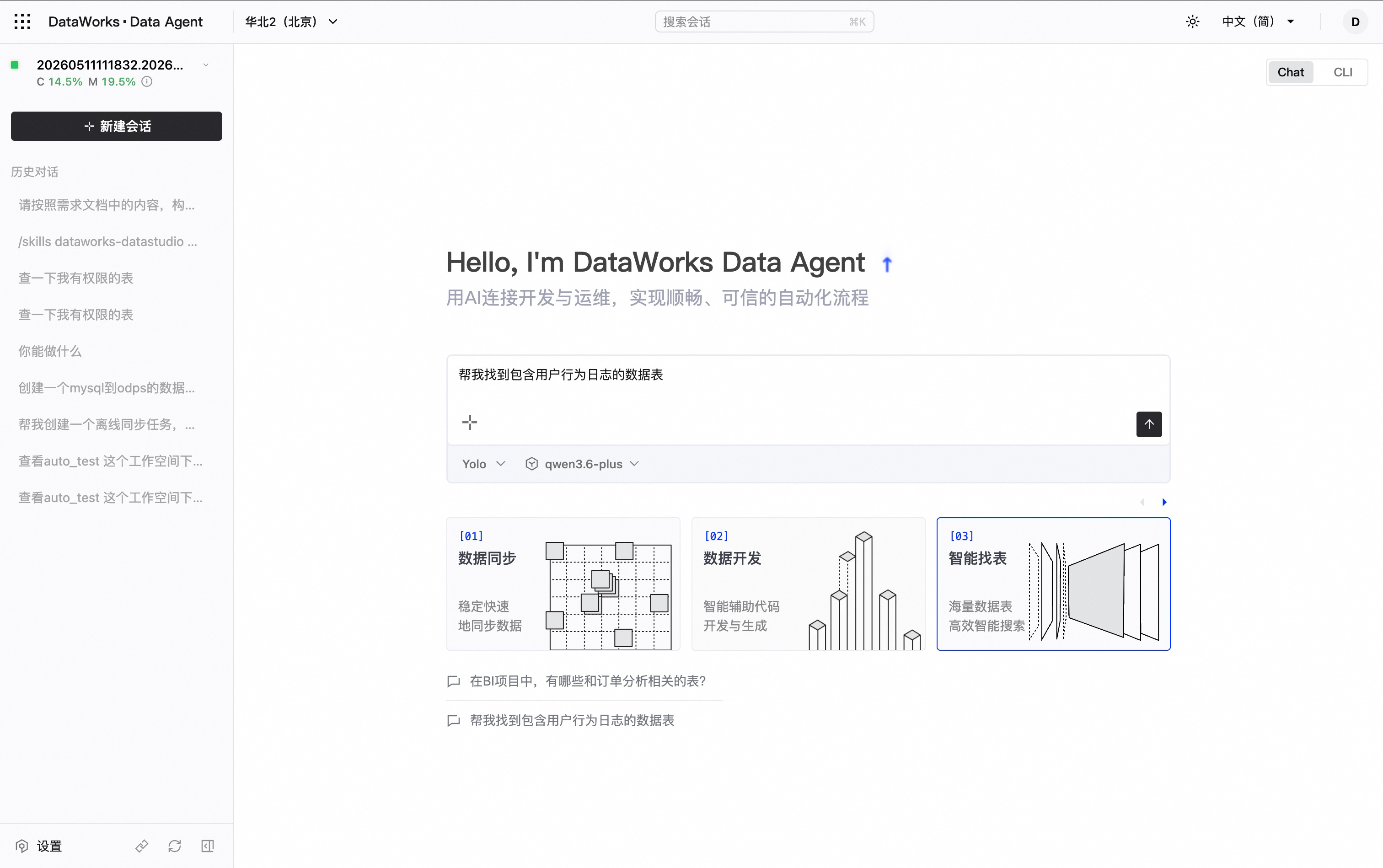
Task: Click suggestion 帮我找到包含用户行为日志的数据表
Action: [x=572, y=721]
